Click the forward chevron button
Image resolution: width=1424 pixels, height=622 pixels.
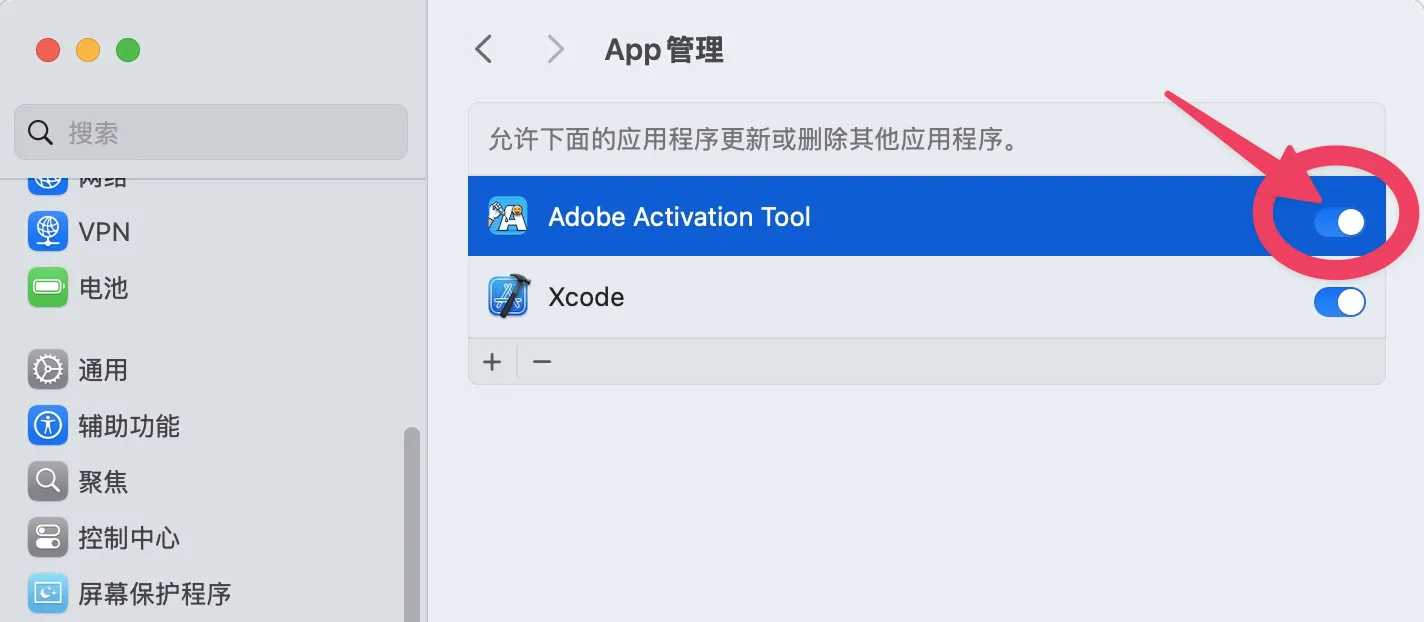(556, 49)
